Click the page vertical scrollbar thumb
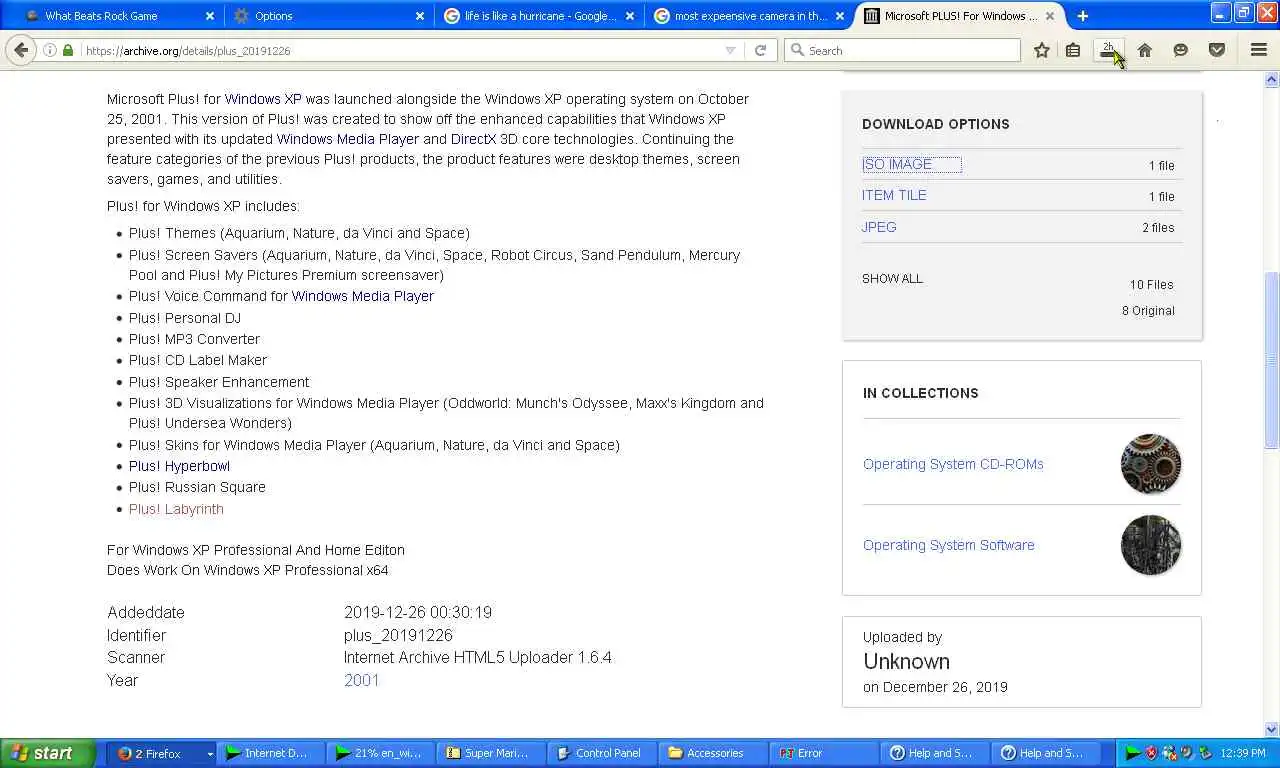The image size is (1280, 768). [1272, 360]
